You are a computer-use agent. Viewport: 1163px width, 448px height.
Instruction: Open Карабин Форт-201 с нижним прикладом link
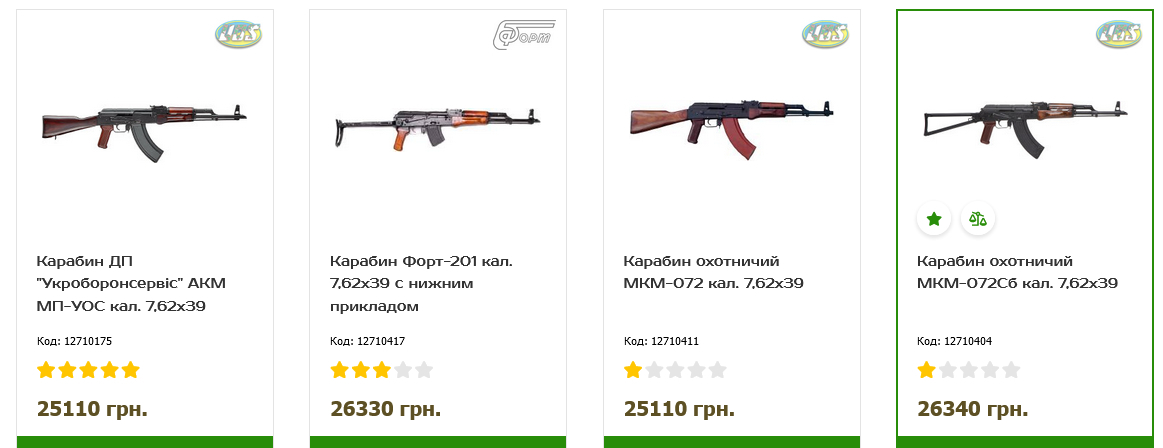click(x=422, y=284)
